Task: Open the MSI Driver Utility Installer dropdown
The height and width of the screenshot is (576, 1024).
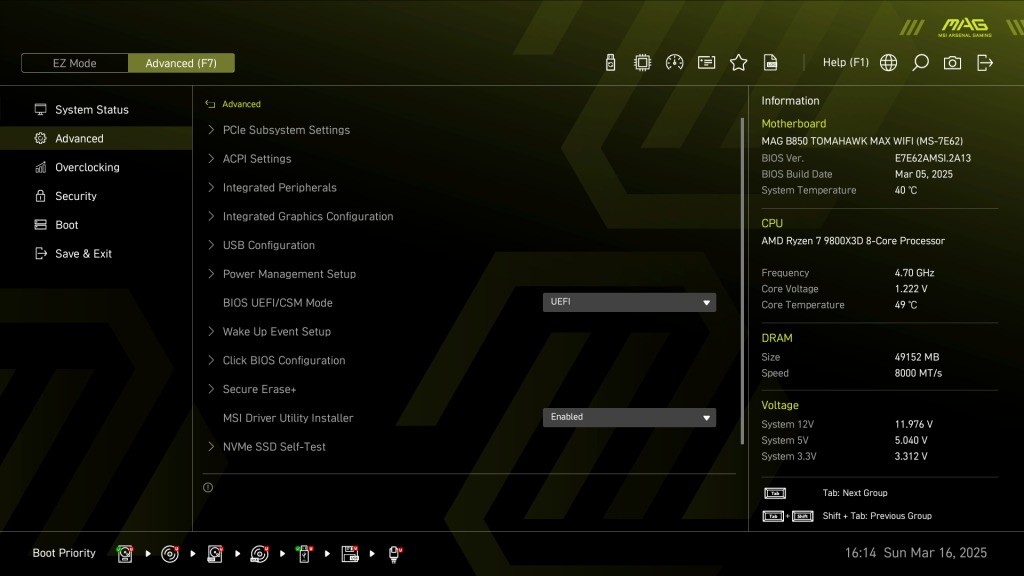Action: (x=629, y=417)
